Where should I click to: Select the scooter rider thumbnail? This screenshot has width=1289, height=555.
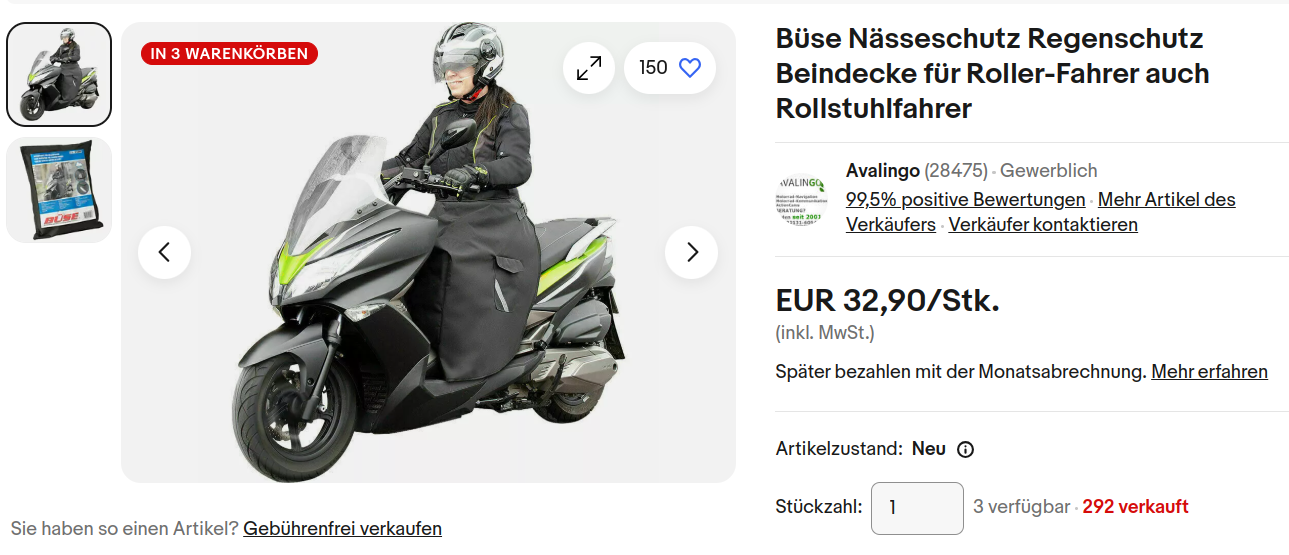(59, 74)
